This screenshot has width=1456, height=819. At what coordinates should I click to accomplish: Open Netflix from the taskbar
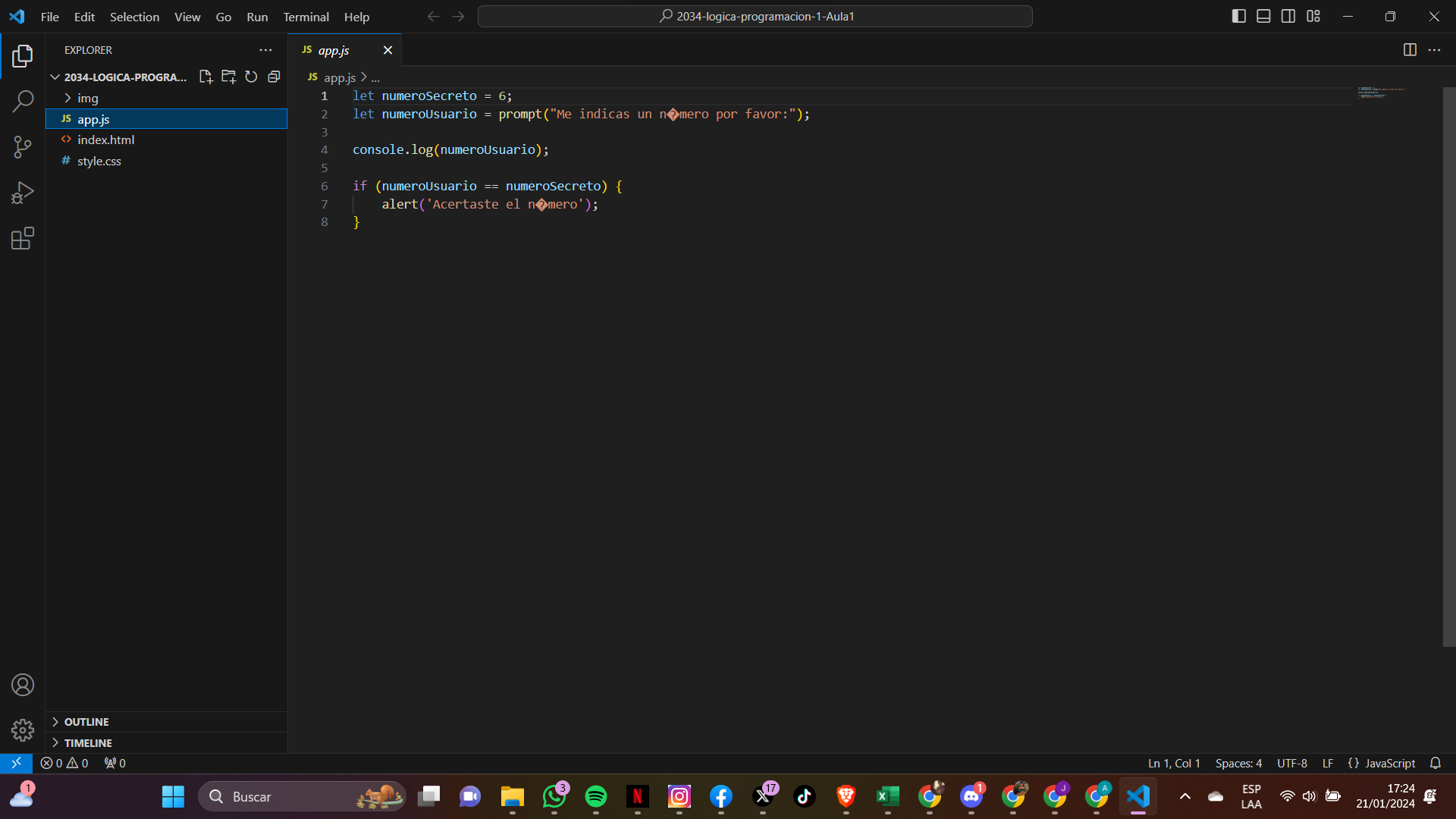(x=638, y=796)
